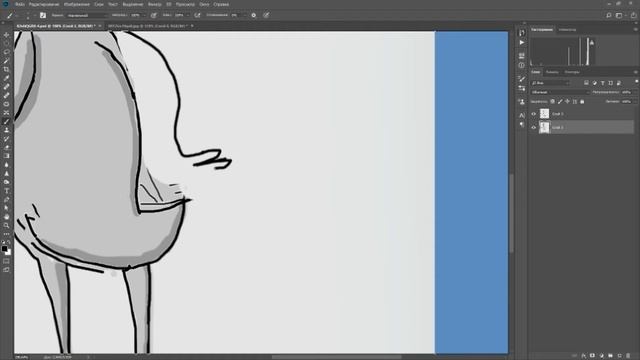The width and height of the screenshot is (640, 360).
Task: Toggle pressure for size button
Action: pyautogui.click(x=266, y=15)
